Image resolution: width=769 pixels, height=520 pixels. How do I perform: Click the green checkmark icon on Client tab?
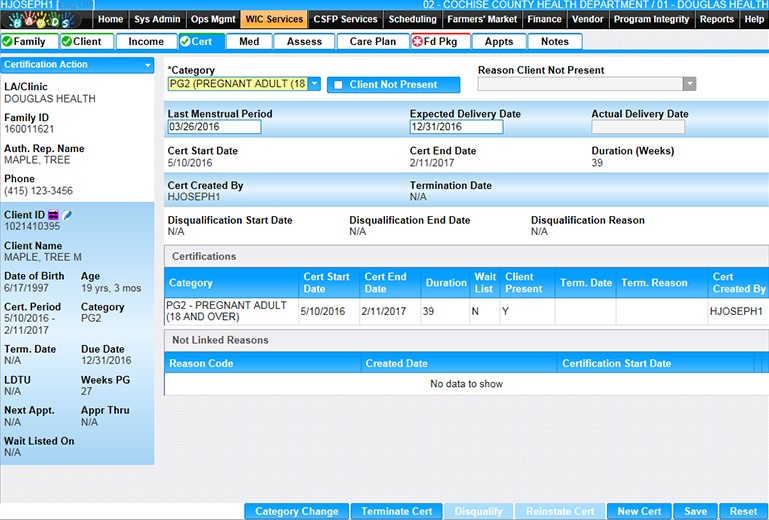coord(66,42)
